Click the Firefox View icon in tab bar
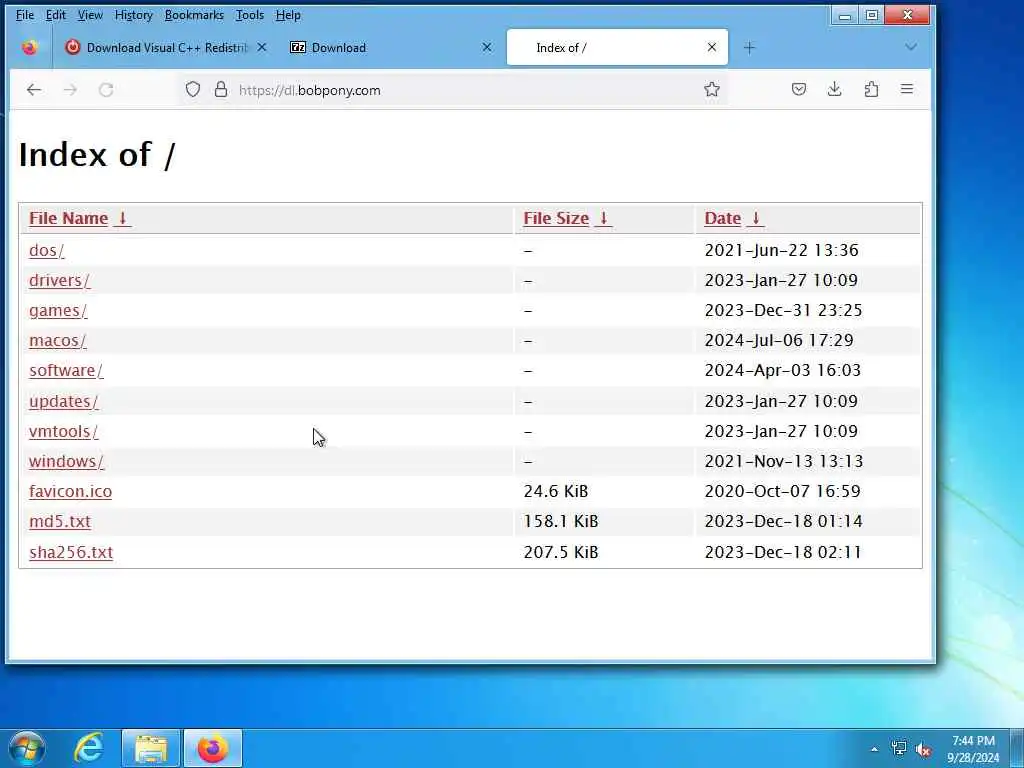 (29, 48)
